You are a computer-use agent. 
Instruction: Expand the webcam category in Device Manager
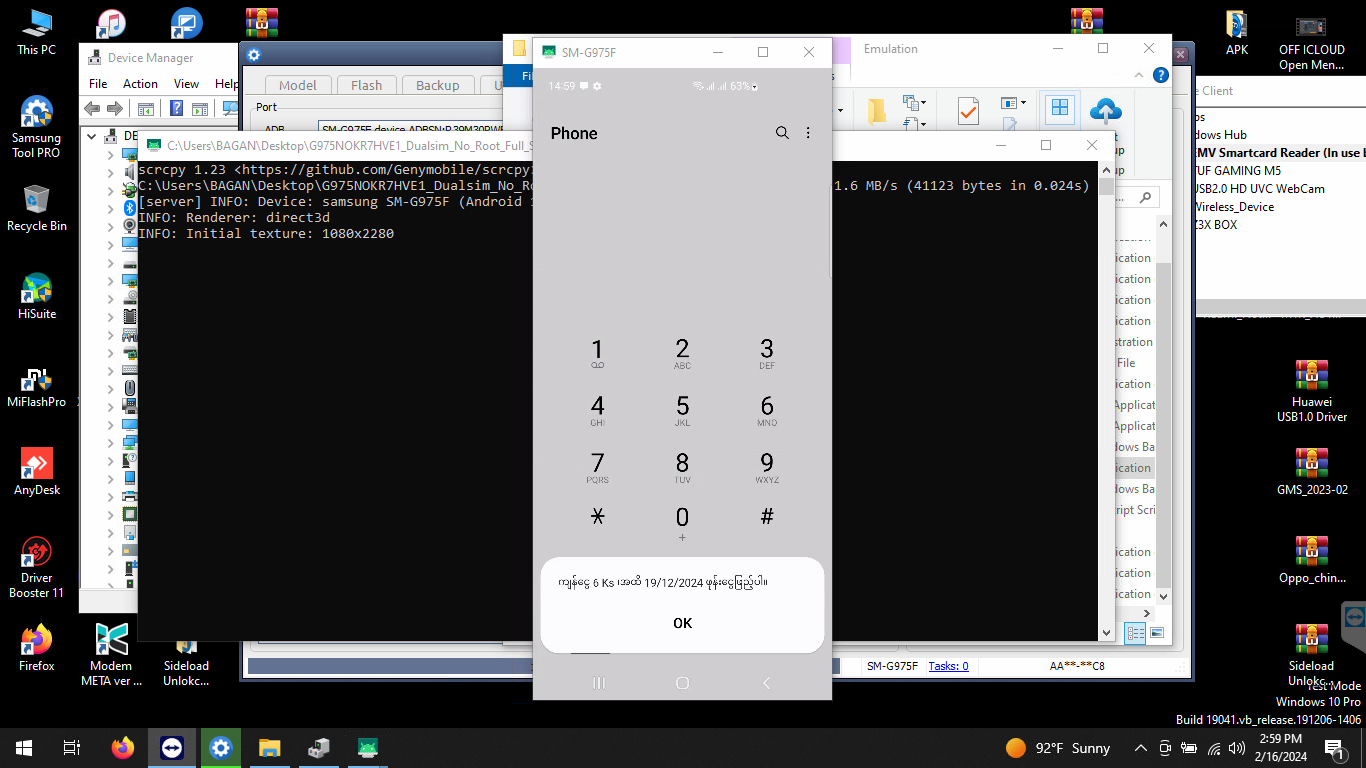tap(111, 225)
